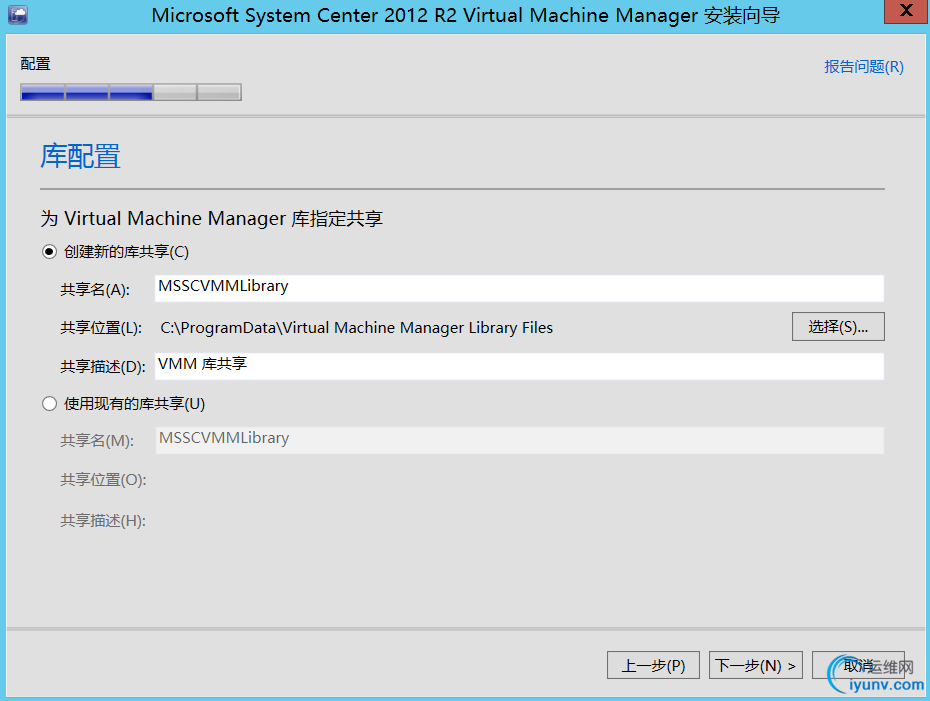Image resolution: width=930 pixels, height=701 pixels.
Task: Open the 报告问题(R) link
Action: [x=863, y=67]
